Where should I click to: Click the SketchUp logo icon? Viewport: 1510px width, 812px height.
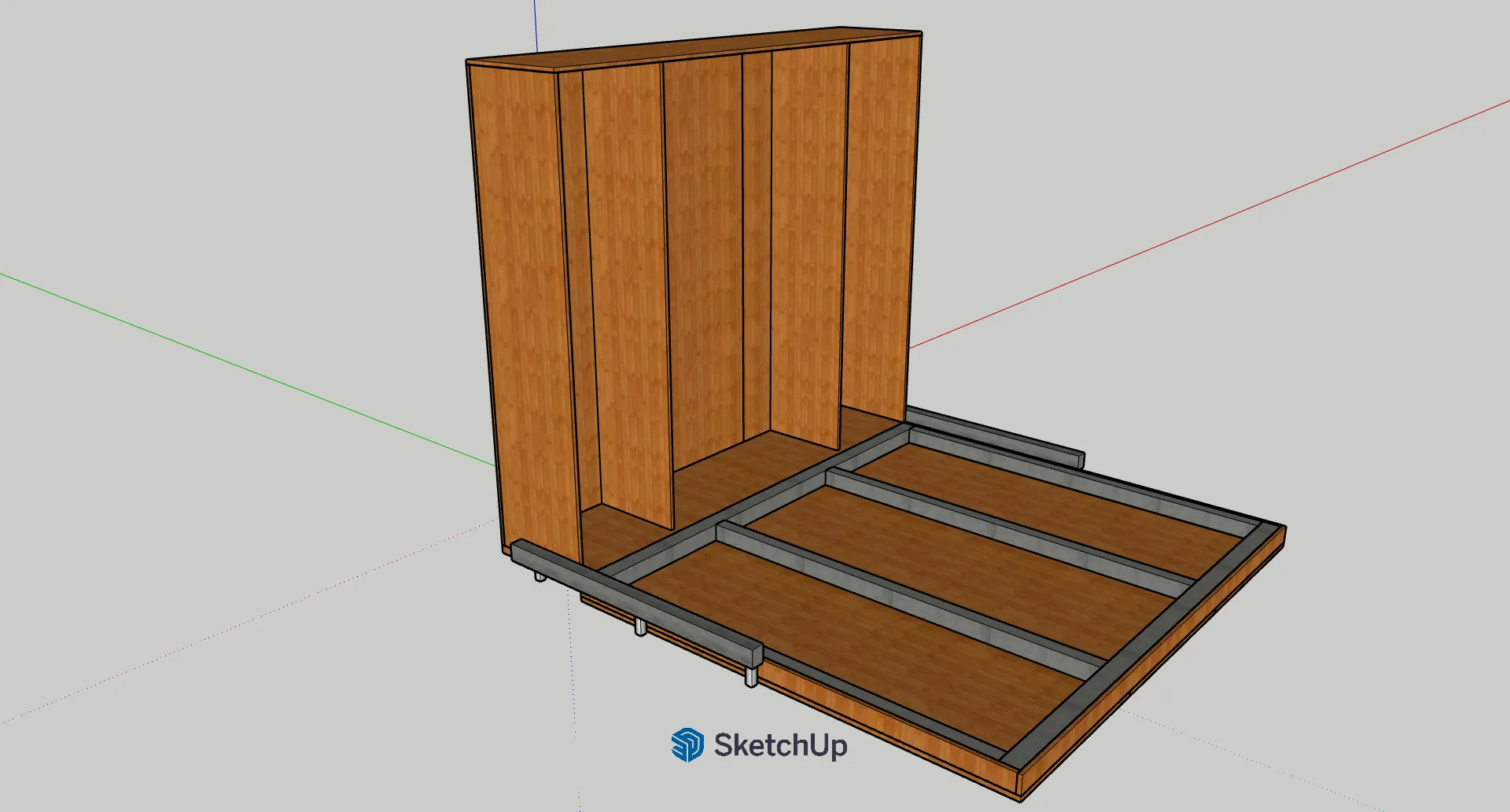coord(687,744)
